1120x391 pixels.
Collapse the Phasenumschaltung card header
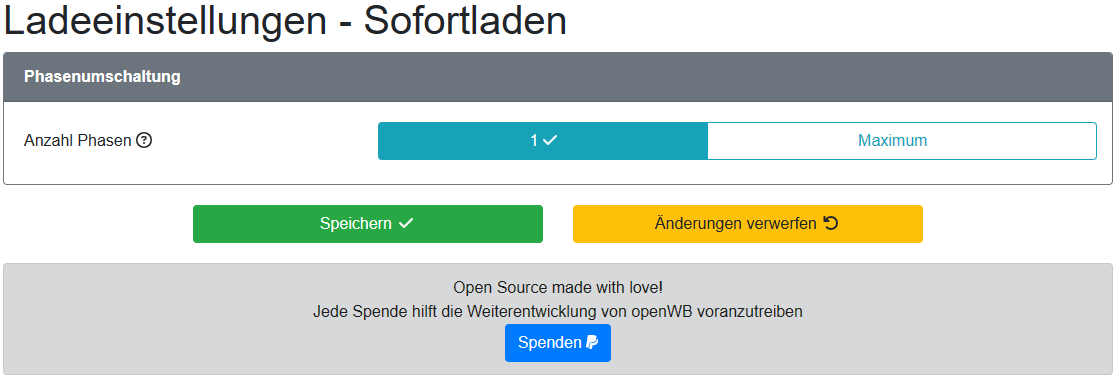558,77
